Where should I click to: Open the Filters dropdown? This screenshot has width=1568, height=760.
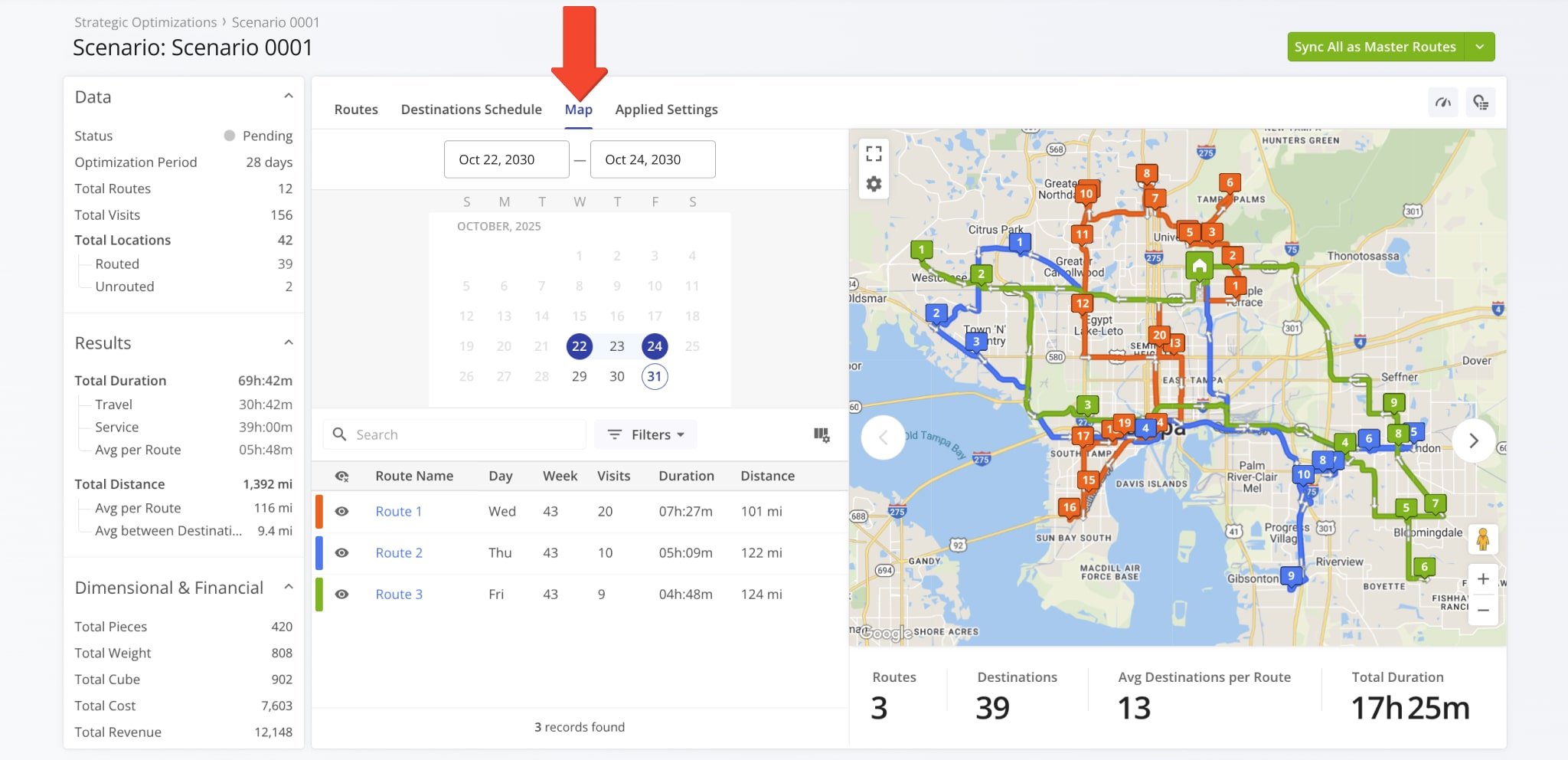(x=646, y=435)
